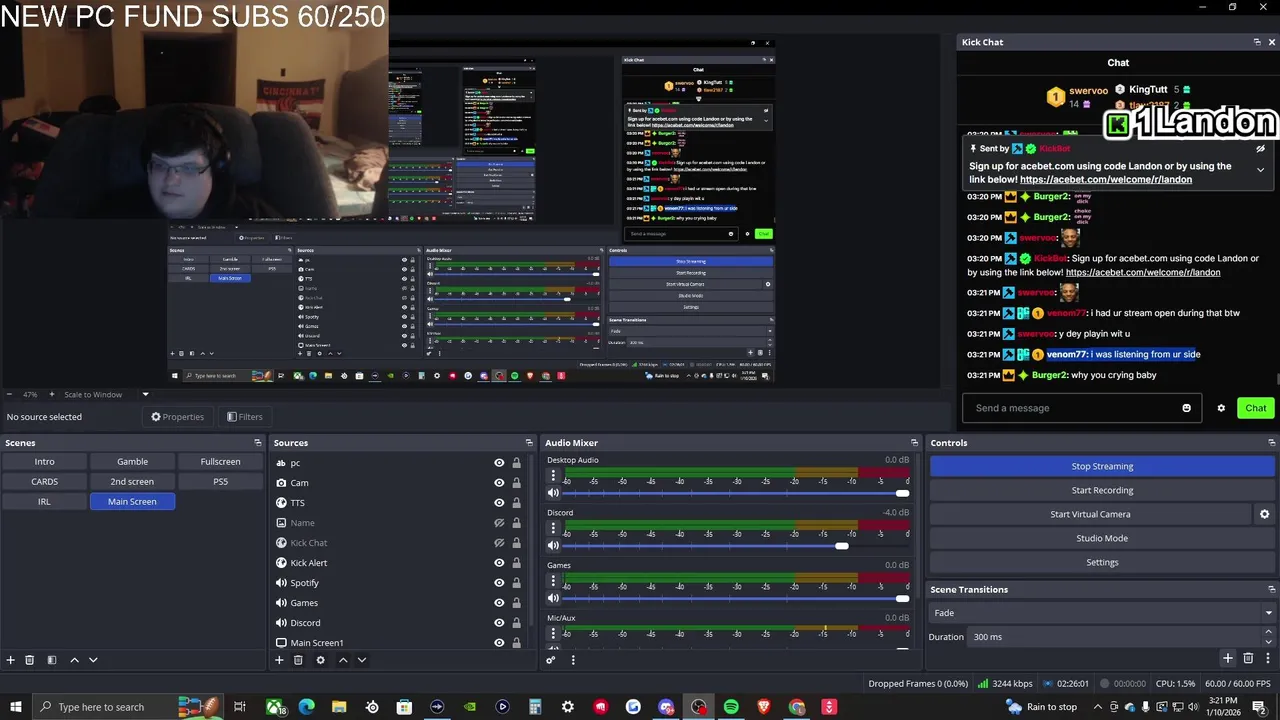The image size is (1280, 720).
Task: Open emoji picker in Kick chat input
Action: [x=1187, y=408]
